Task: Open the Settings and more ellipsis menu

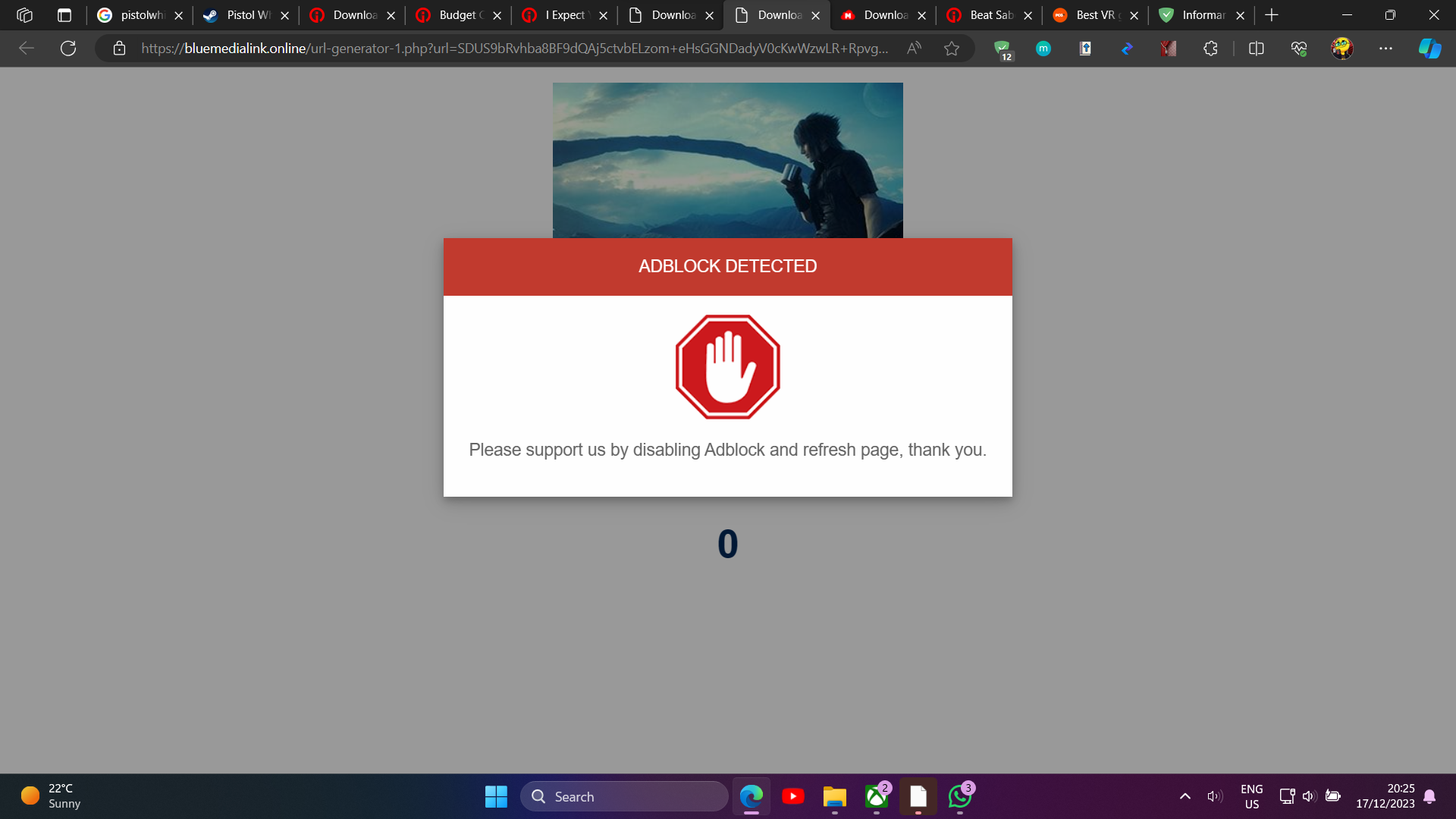Action: (x=1387, y=48)
